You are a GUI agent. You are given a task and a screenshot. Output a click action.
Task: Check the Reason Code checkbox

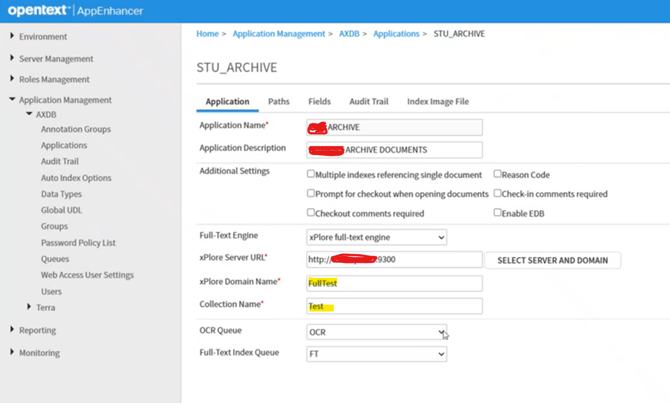(498, 174)
